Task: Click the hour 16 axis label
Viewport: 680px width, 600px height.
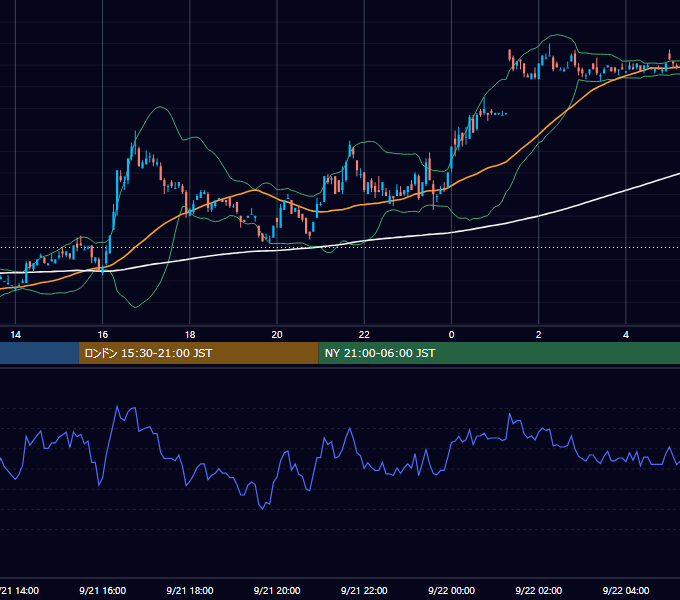Action: [x=103, y=335]
